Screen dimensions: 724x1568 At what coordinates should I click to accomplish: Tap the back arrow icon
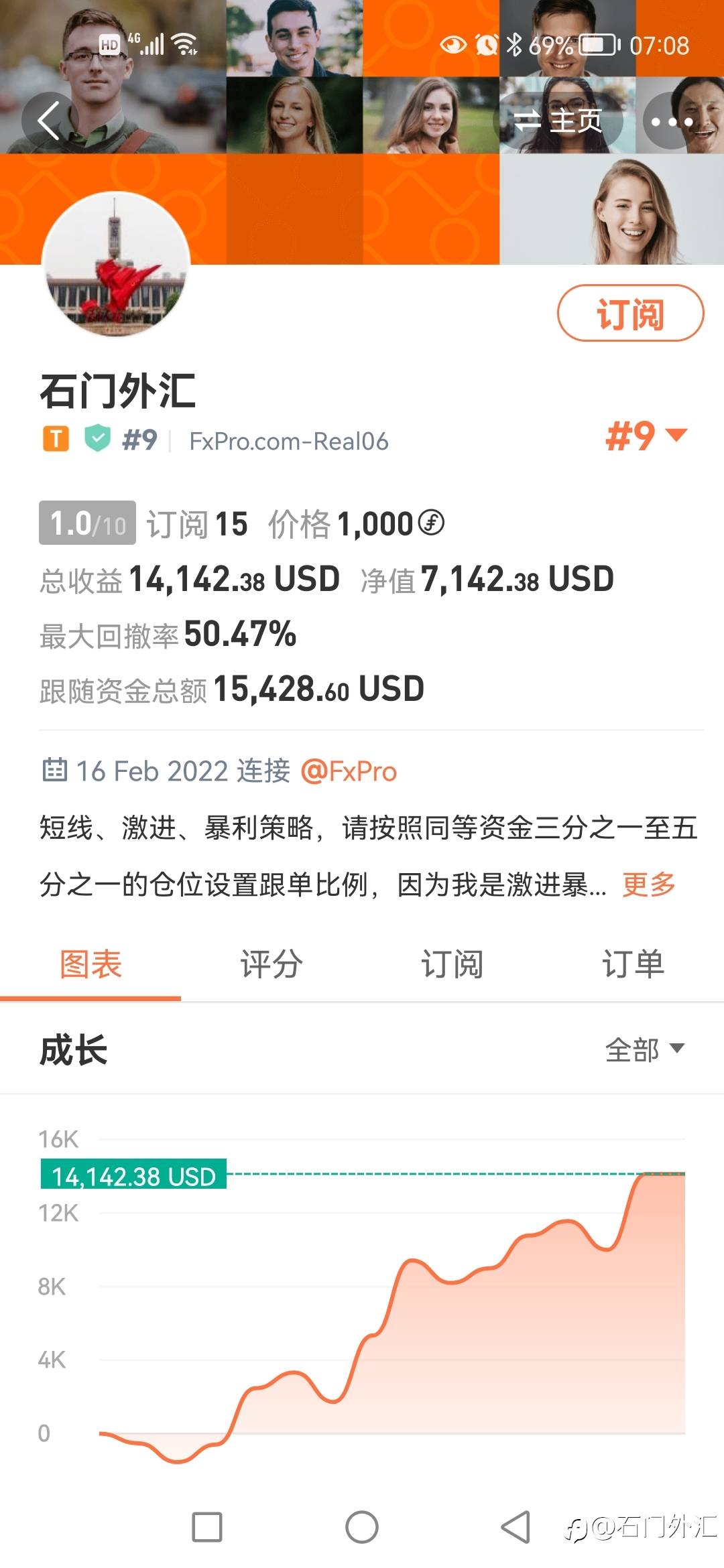pos(50,121)
